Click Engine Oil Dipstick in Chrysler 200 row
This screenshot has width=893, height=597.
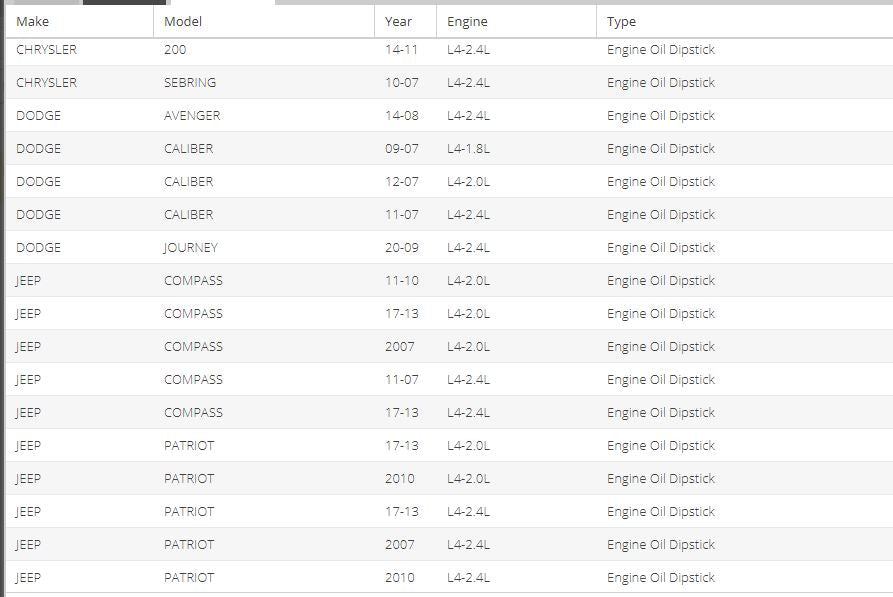pyautogui.click(x=661, y=50)
